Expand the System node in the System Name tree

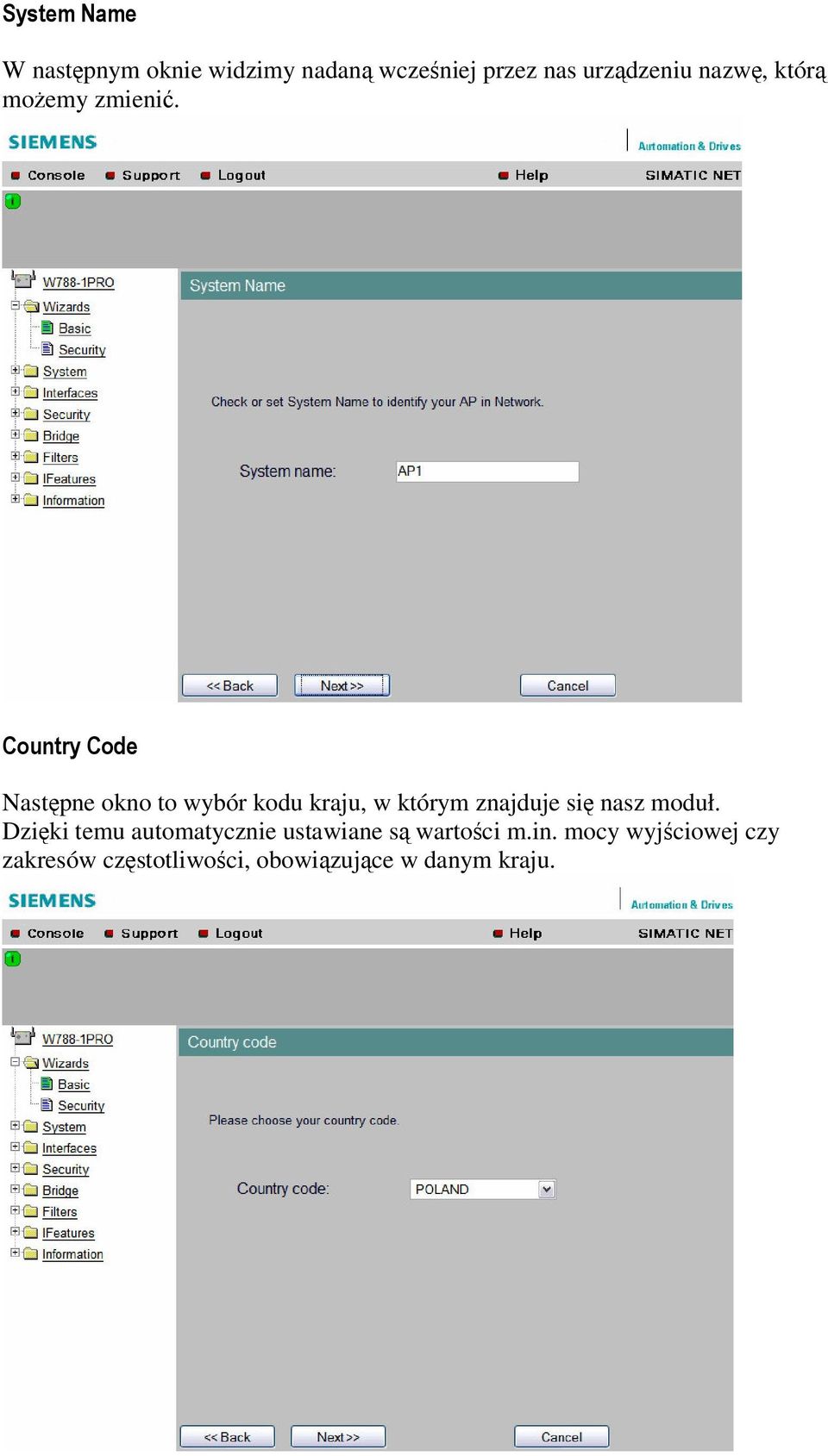tap(16, 370)
